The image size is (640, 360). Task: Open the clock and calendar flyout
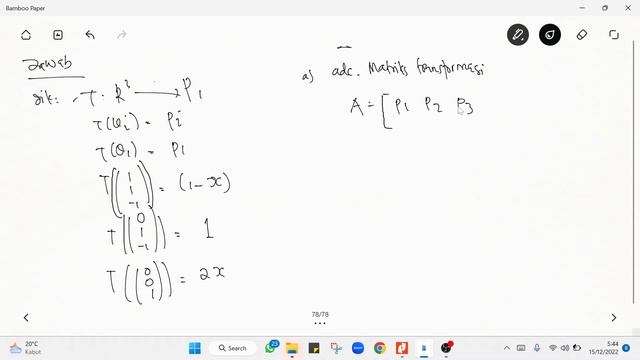pos(604,348)
